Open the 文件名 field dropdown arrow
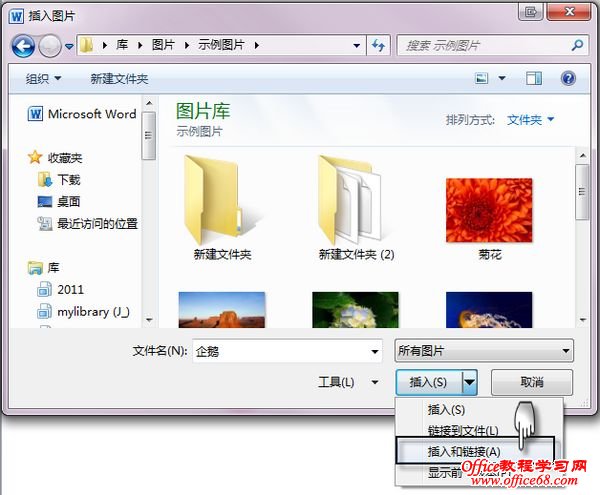The image size is (600, 495). (375, 351)
